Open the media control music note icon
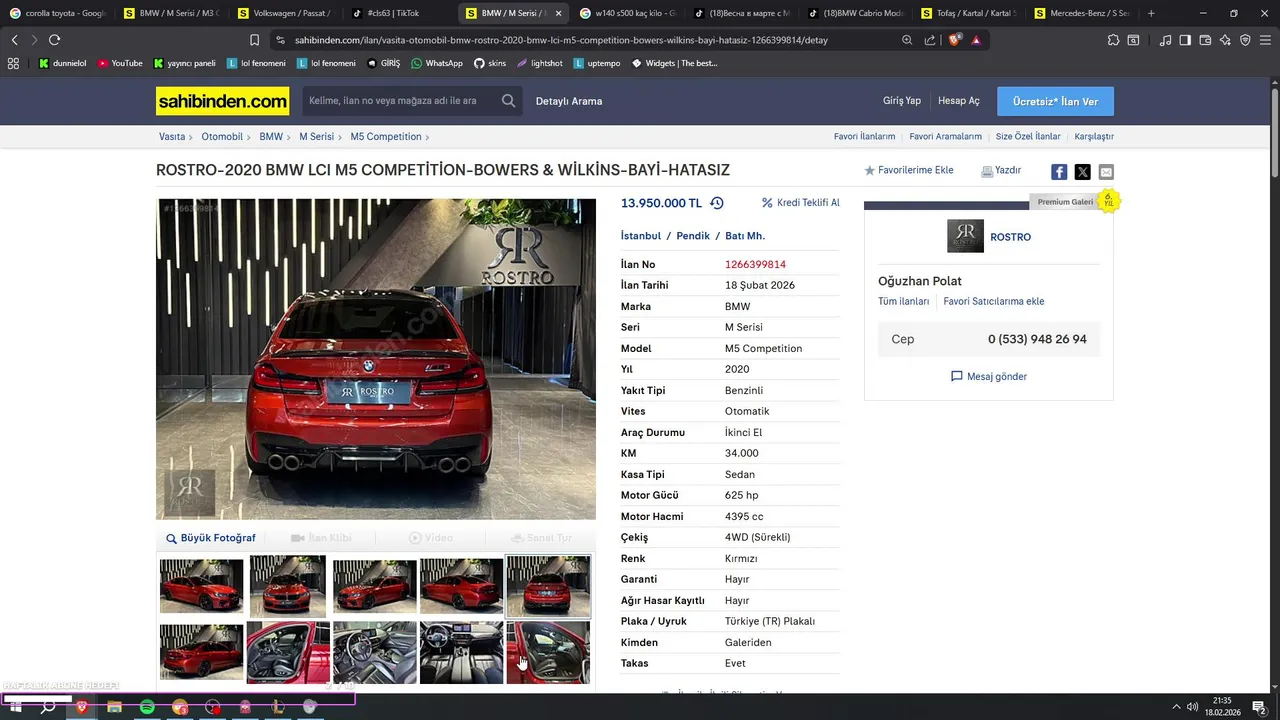The width and height of the screenshot is (1280, 720). (1165, 40)
